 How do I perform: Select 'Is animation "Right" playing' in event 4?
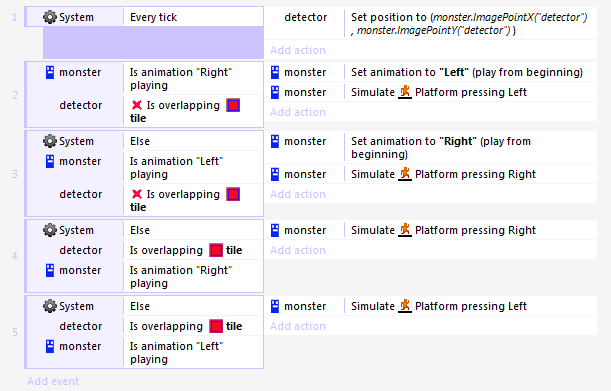(193, 276)
